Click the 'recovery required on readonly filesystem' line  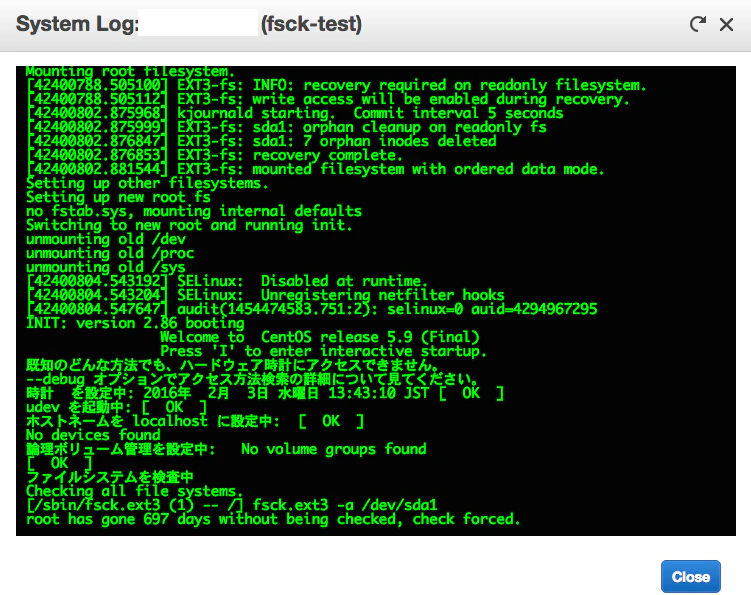coord(336,85)
